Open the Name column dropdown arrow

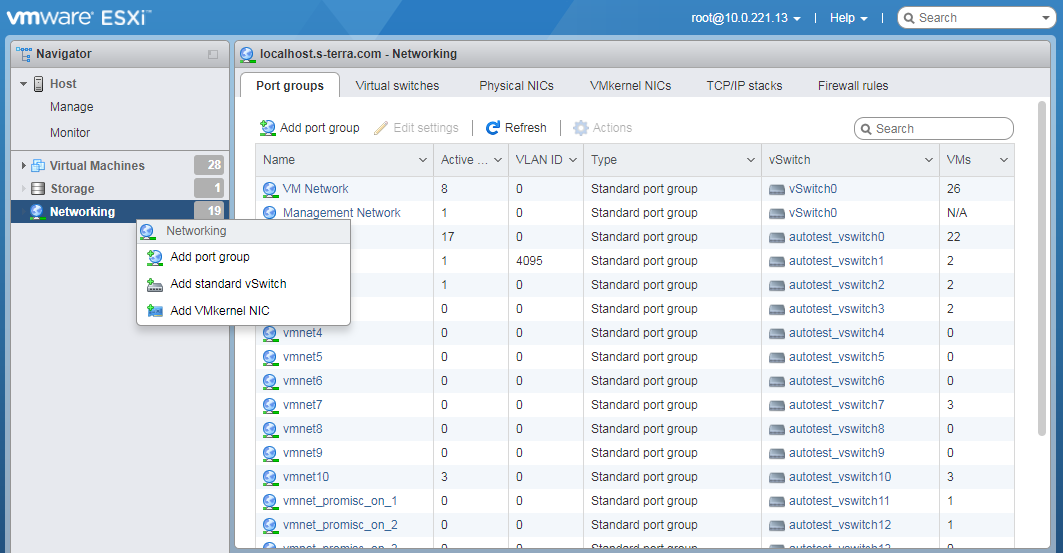pyautogui.click(x=423, y=160)
